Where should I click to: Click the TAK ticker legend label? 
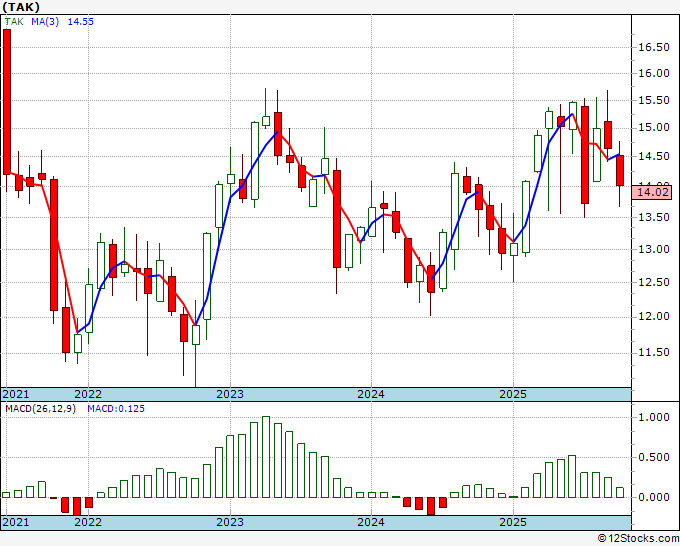[14, 21]
